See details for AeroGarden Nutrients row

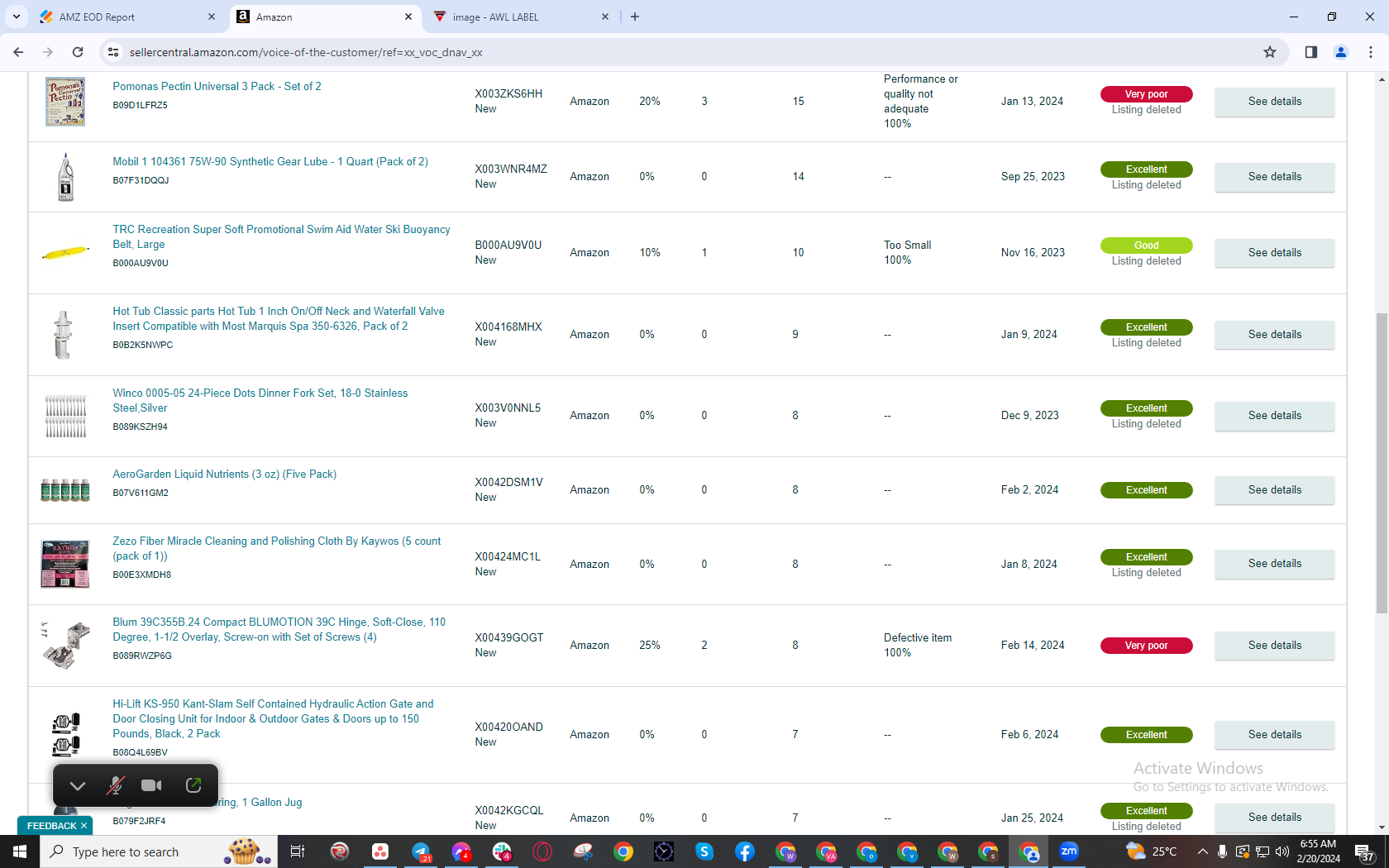click(1274, 490)
